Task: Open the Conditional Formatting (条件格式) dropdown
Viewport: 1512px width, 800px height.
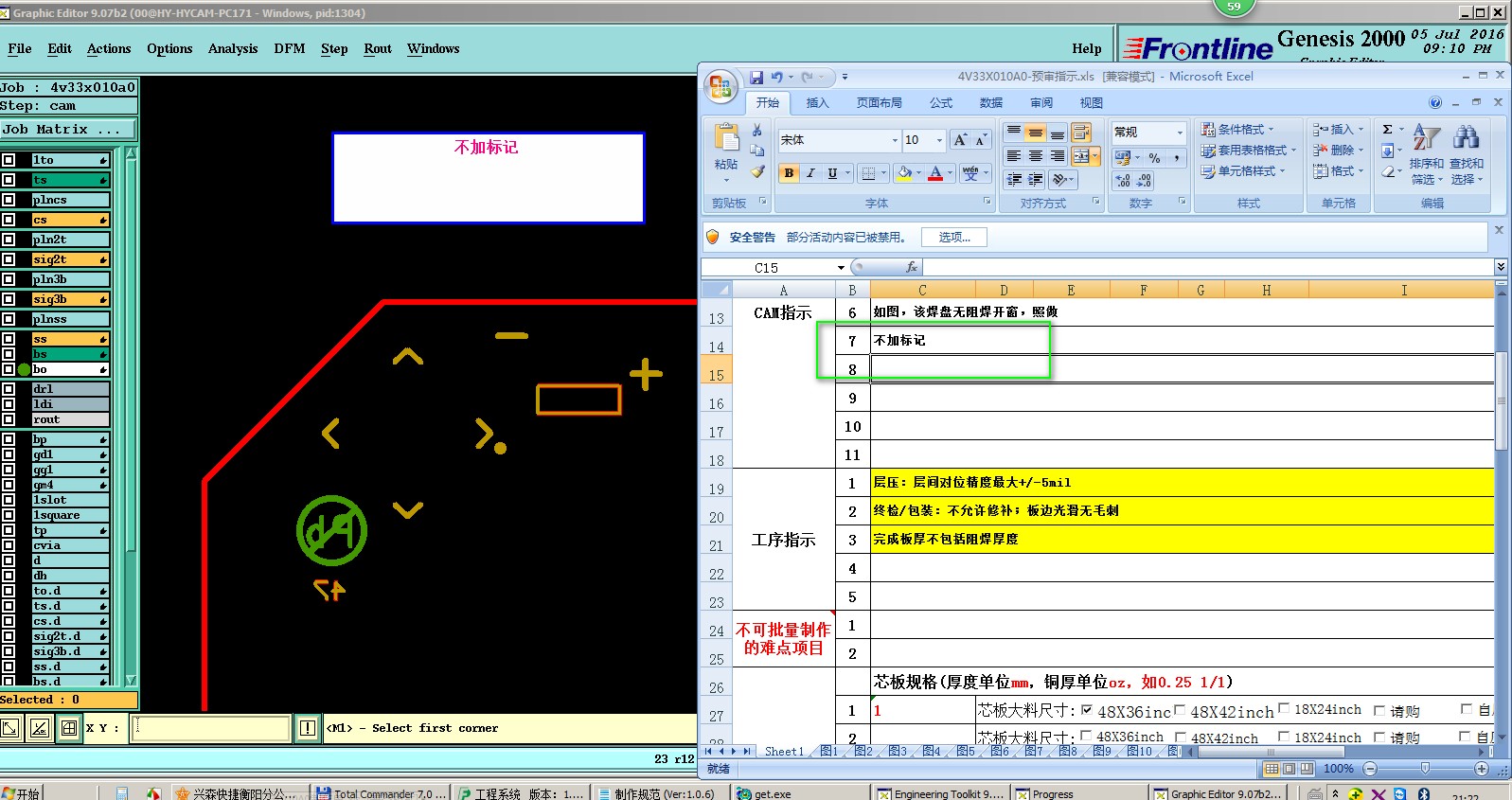Action: tap(1237, 130)
